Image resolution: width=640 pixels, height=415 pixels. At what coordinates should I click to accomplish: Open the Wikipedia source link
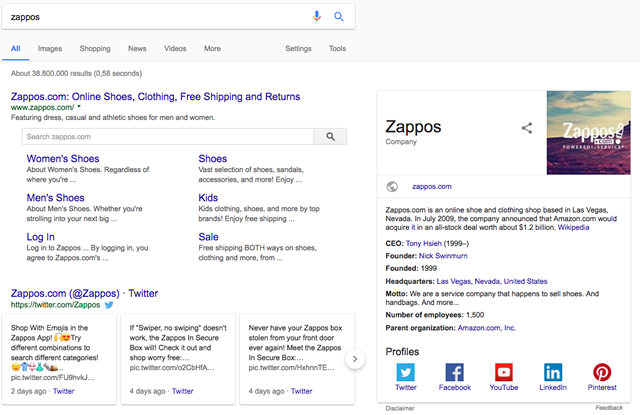point(573,227)
